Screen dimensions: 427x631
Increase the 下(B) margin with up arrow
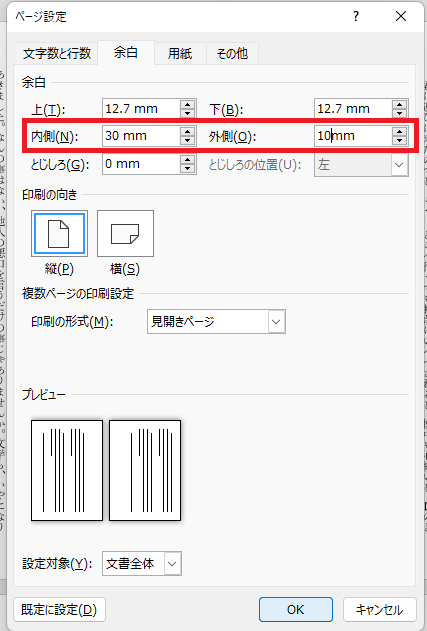pos(399,105)
